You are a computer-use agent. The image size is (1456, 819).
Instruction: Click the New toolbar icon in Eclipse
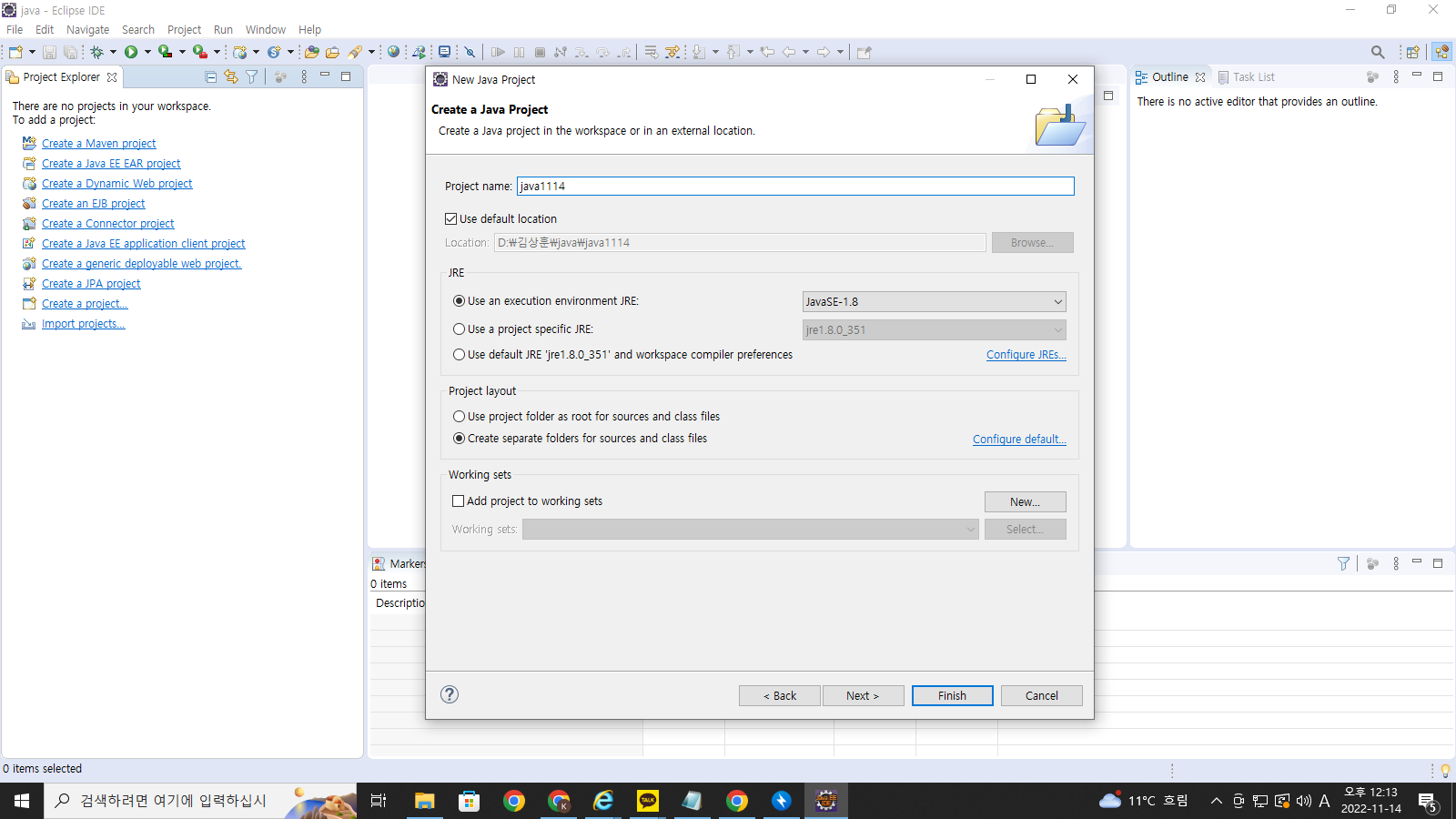(x=15, y=52)
